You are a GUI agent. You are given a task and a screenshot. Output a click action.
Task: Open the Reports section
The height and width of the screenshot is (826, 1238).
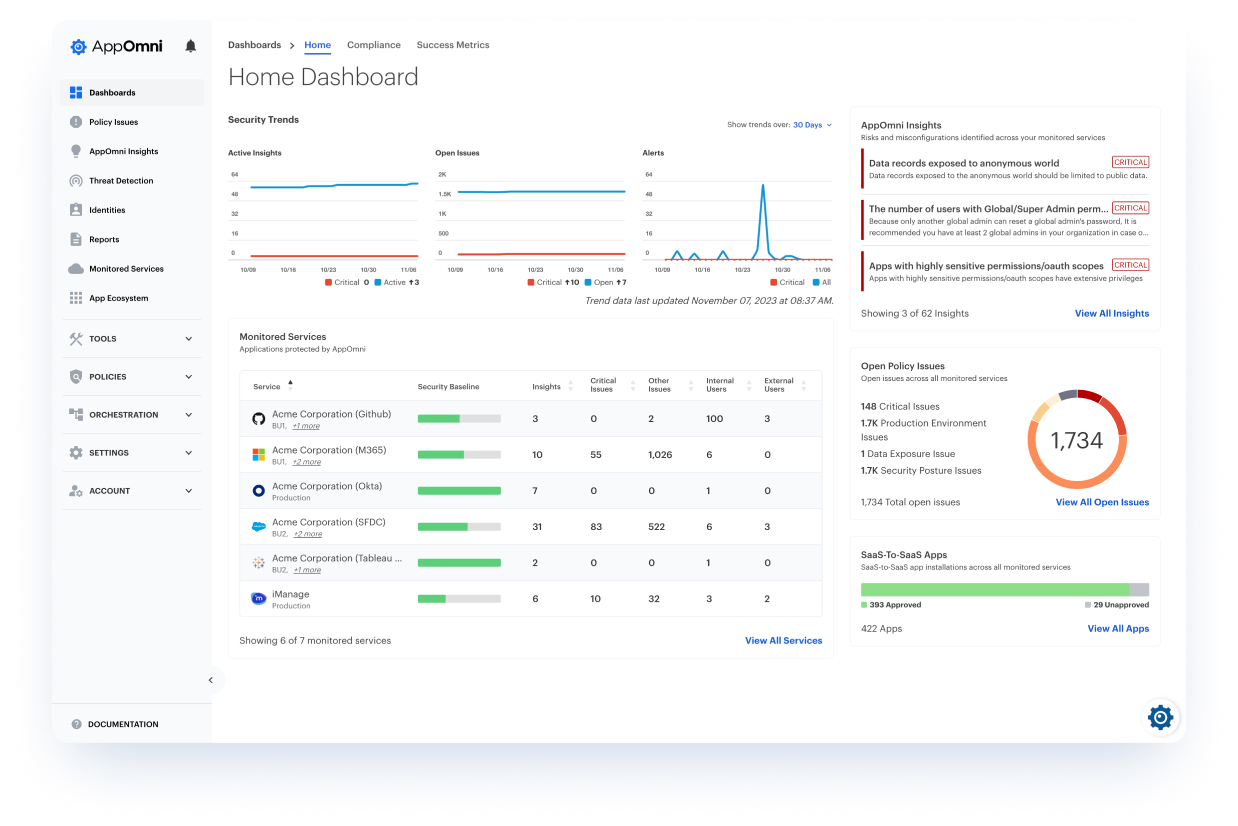(105, 239)
